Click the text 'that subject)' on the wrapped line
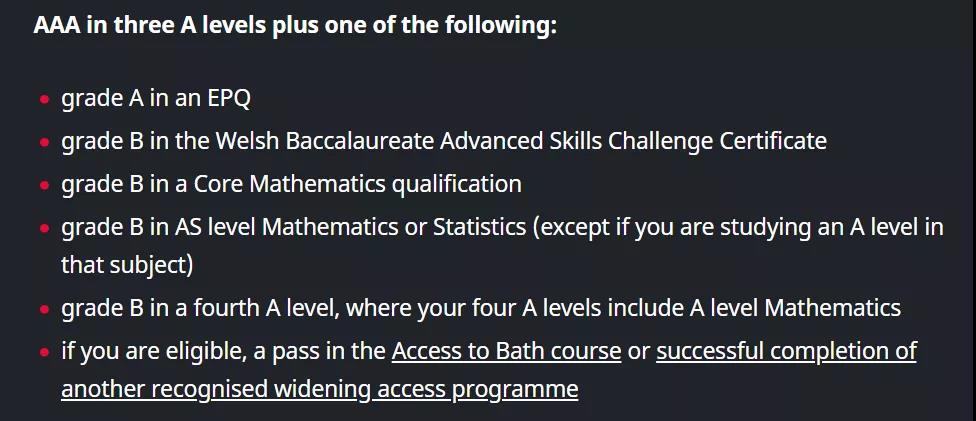This screenshot has width=976, height=421. (127, 265)
